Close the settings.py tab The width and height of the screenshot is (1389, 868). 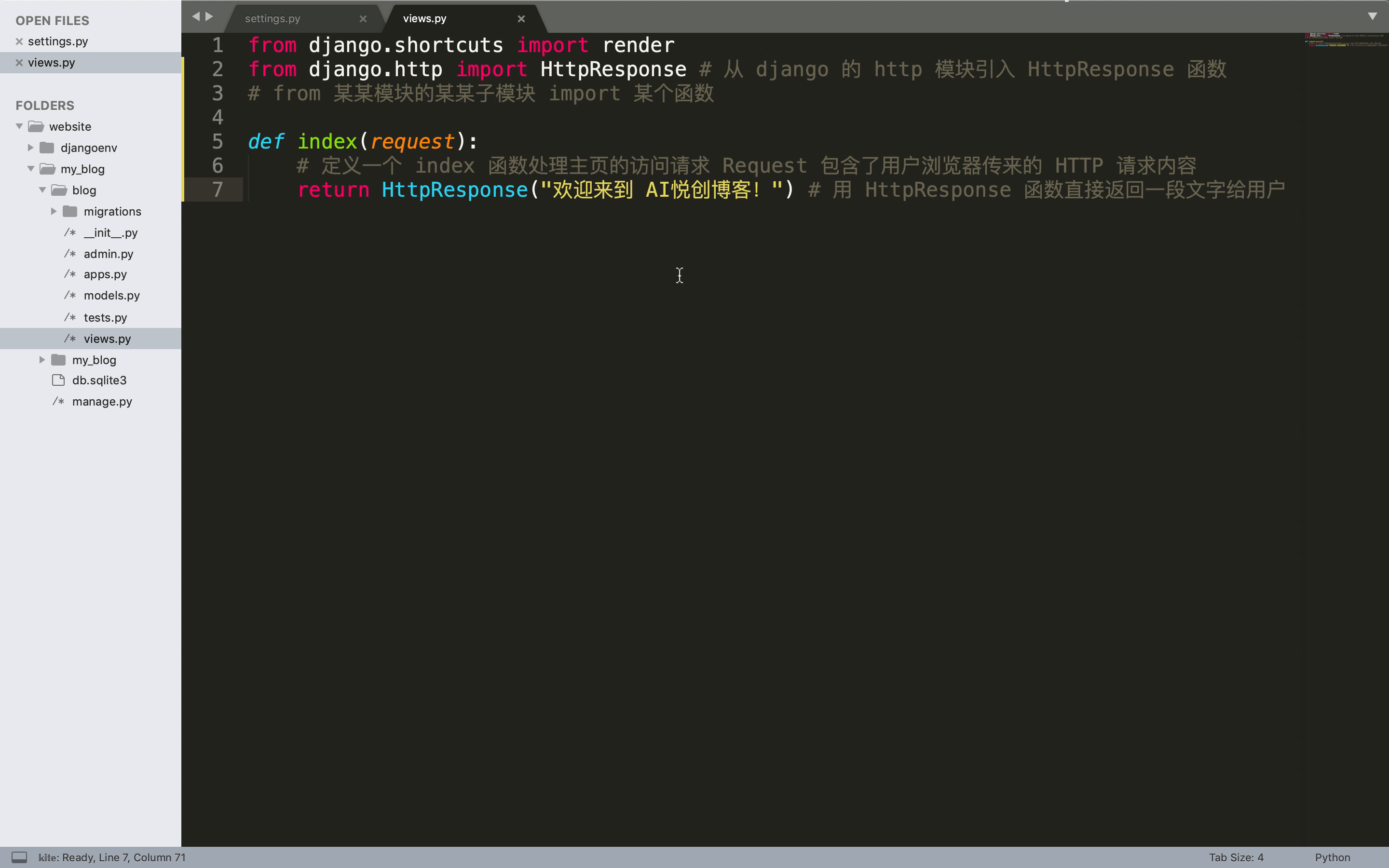[363, 19]
